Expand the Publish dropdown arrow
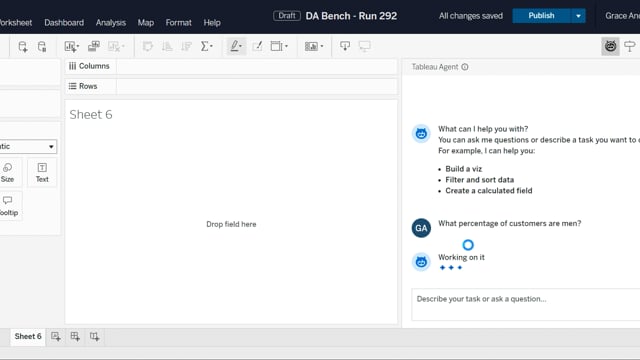 click(x=578, y=16)
